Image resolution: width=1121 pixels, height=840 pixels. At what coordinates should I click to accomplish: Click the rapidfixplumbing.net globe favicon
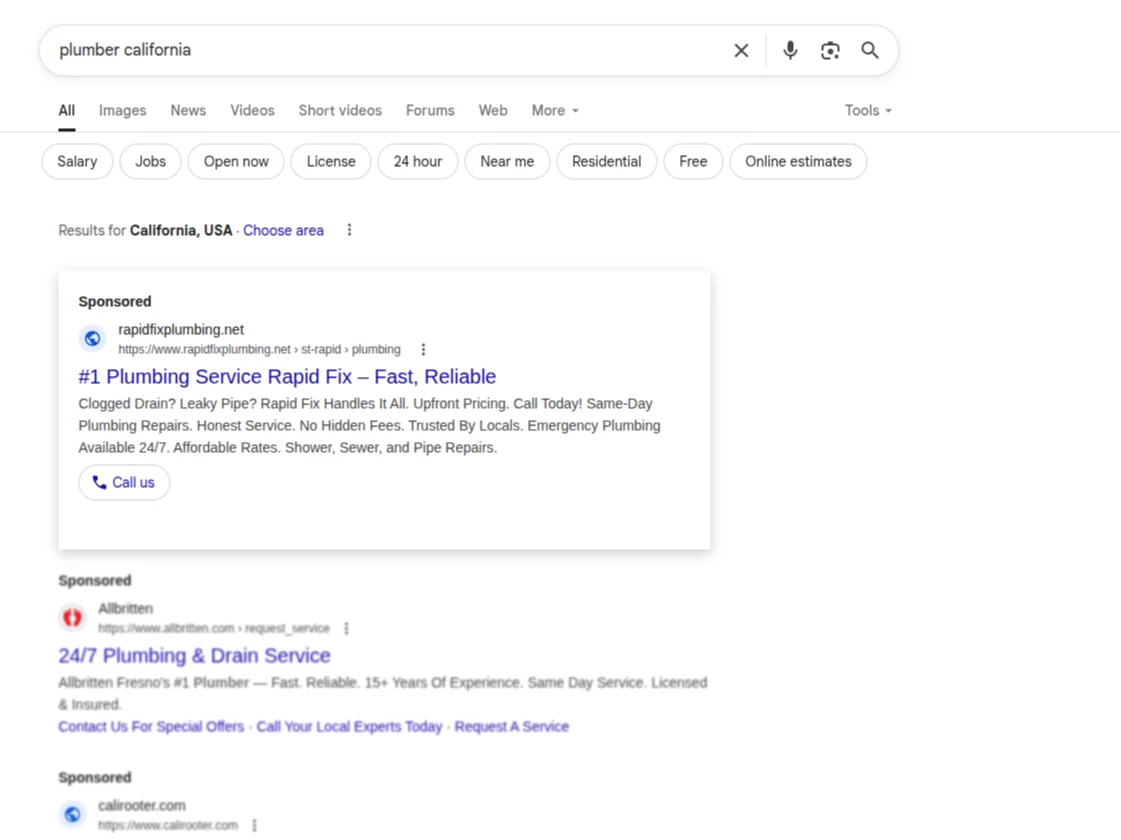(x=92, y=338)
